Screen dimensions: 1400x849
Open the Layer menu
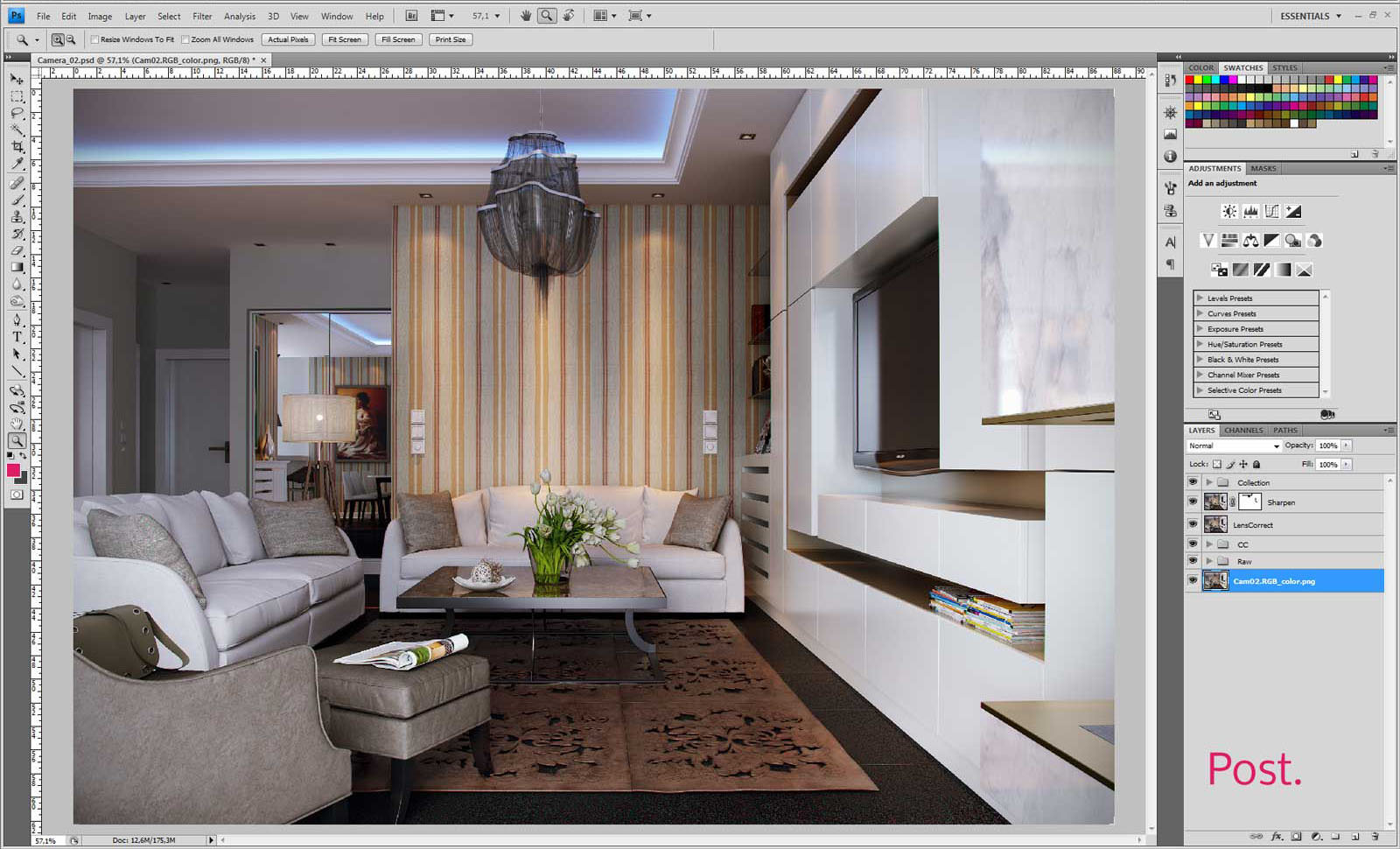[135, 16]
